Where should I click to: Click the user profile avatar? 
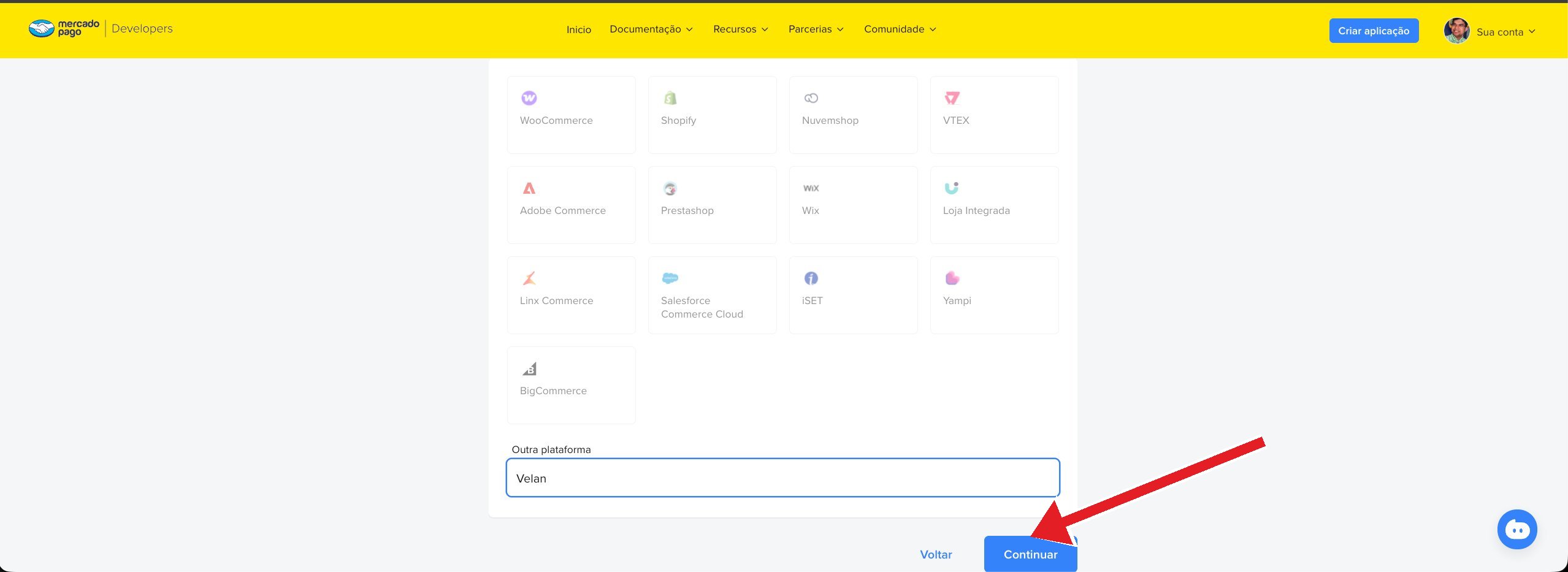[1456, 31]
